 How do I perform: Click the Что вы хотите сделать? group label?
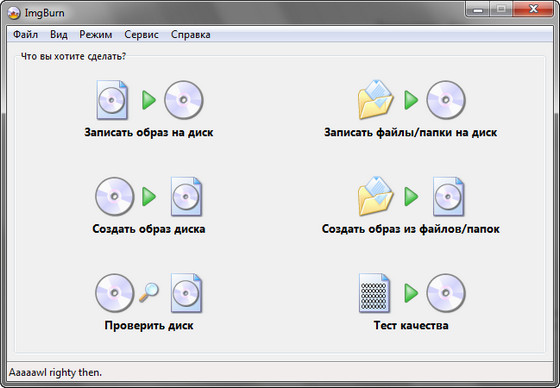[73, 56]
